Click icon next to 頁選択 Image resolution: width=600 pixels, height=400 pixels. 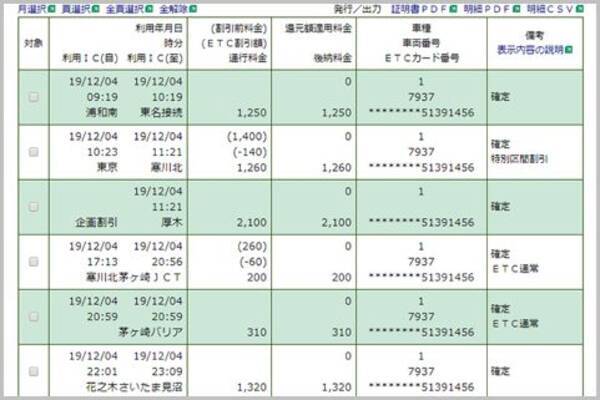(96, 8)
